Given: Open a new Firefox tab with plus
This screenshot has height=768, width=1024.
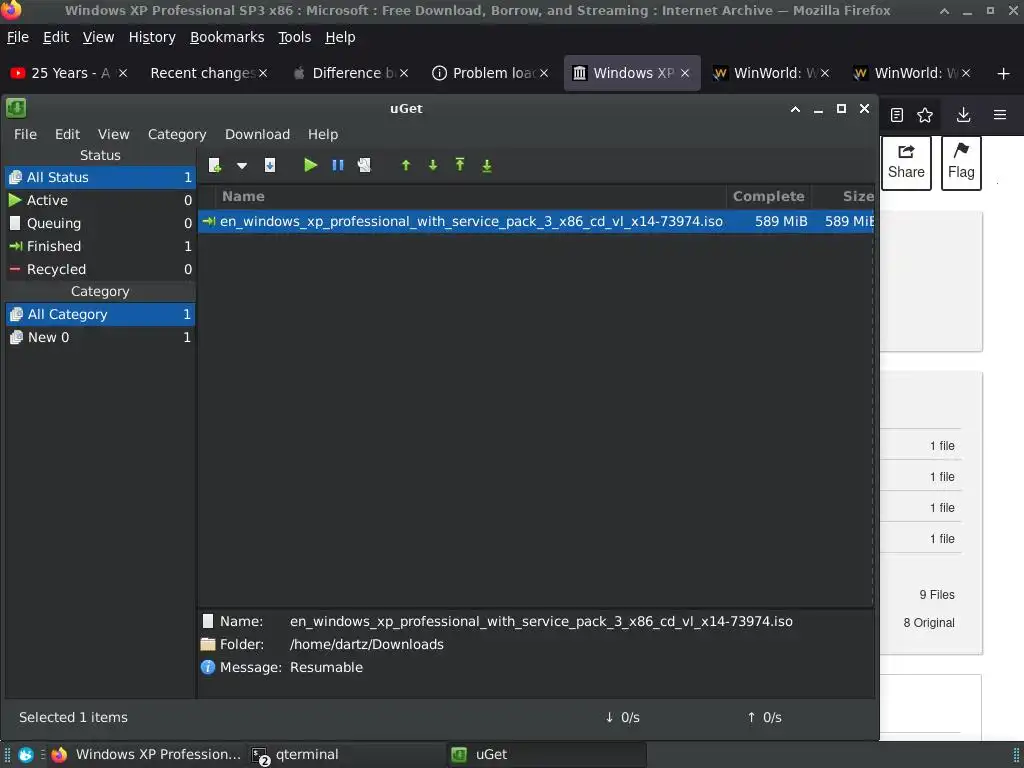Looking at the screenshot, I should 1004,73.
